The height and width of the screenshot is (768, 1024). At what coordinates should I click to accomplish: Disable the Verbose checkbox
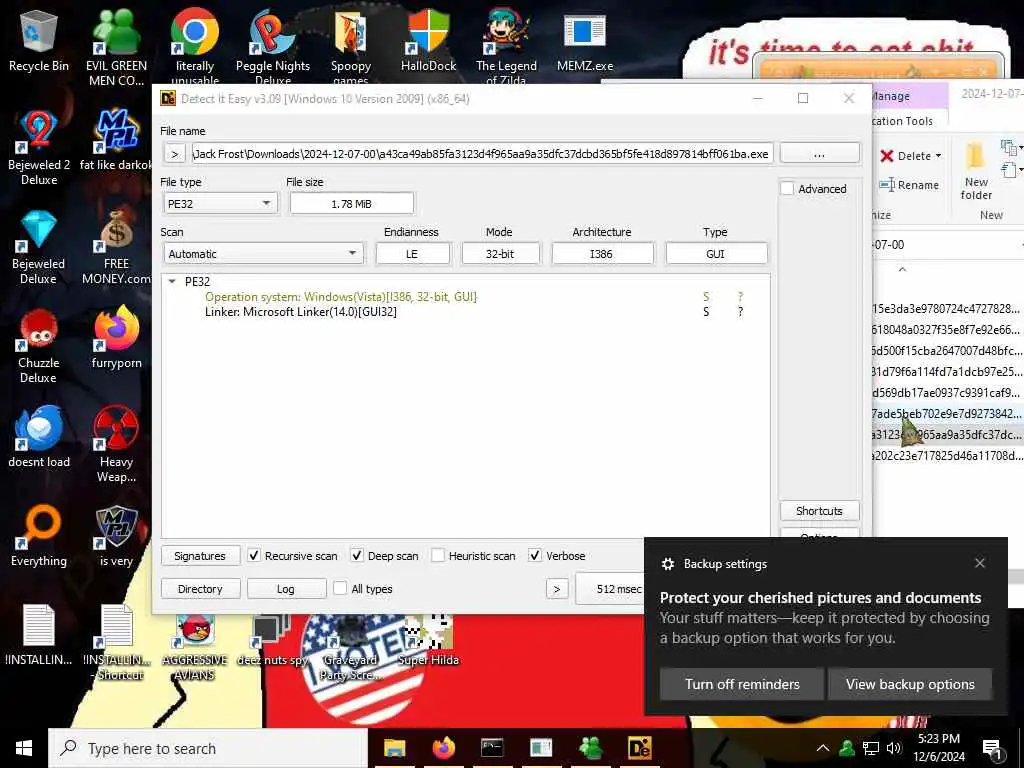click(535, 556)
